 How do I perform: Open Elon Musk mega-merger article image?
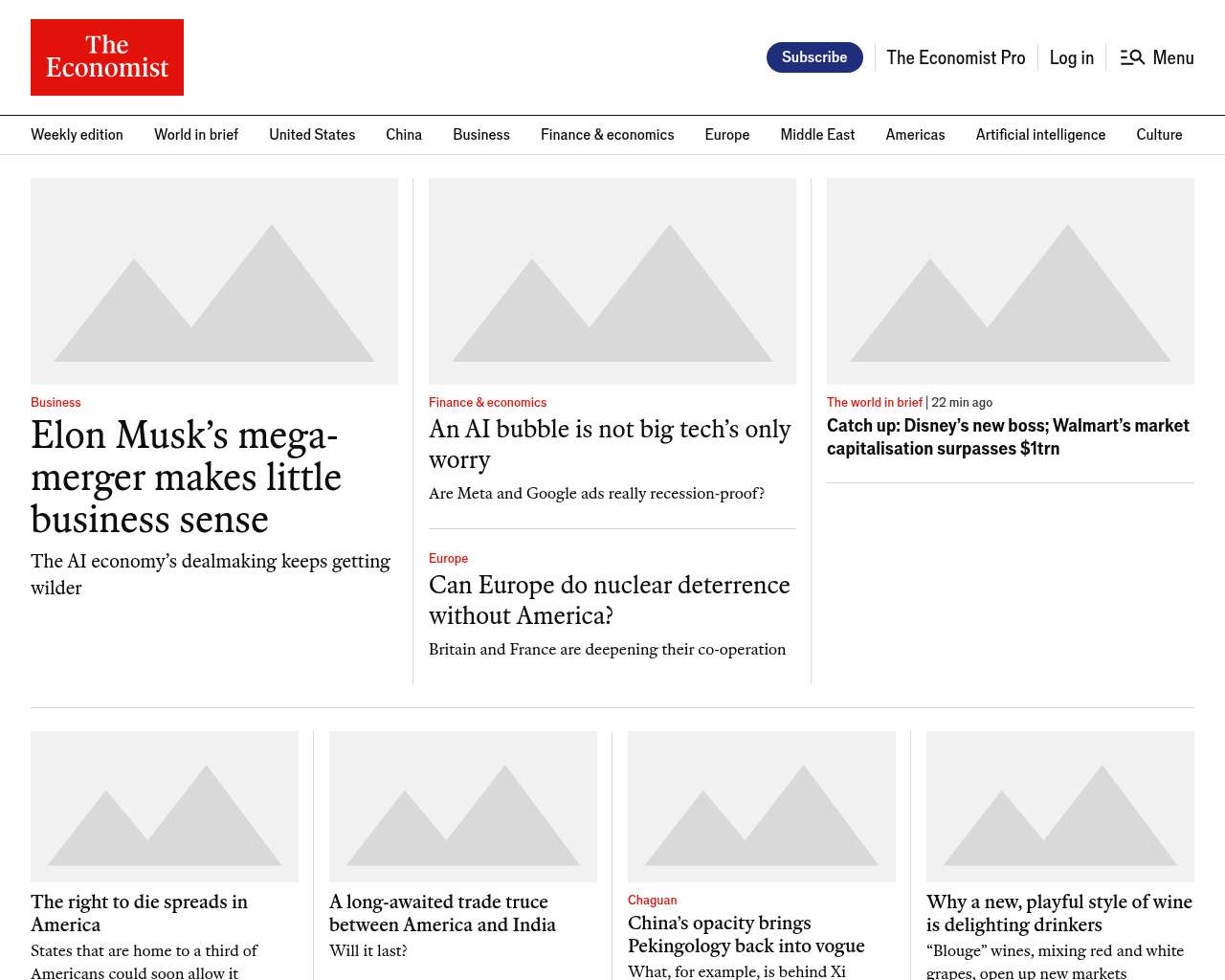point(214,281)
